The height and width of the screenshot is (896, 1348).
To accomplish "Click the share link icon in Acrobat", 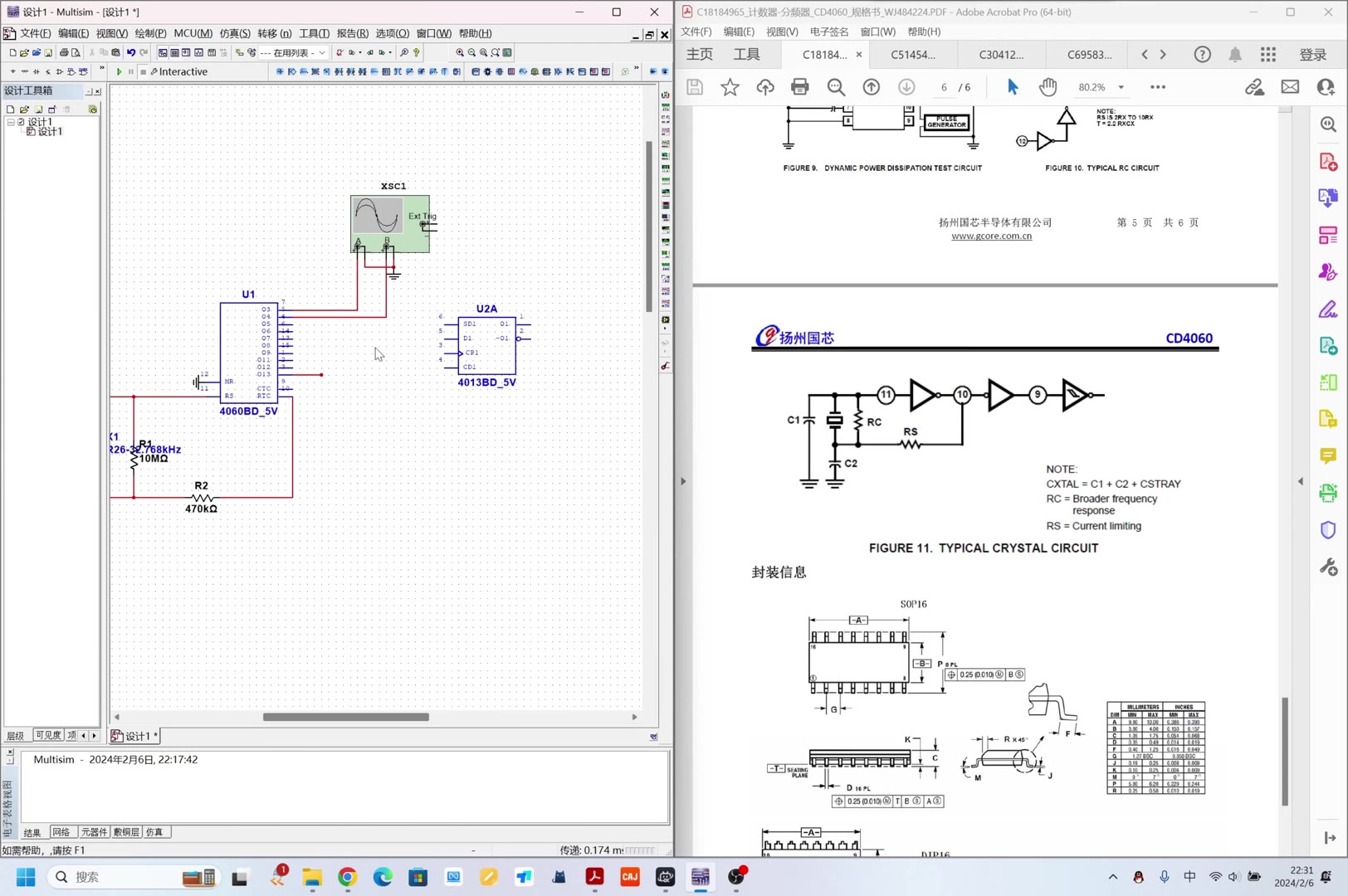I will tap(1254, 86).
